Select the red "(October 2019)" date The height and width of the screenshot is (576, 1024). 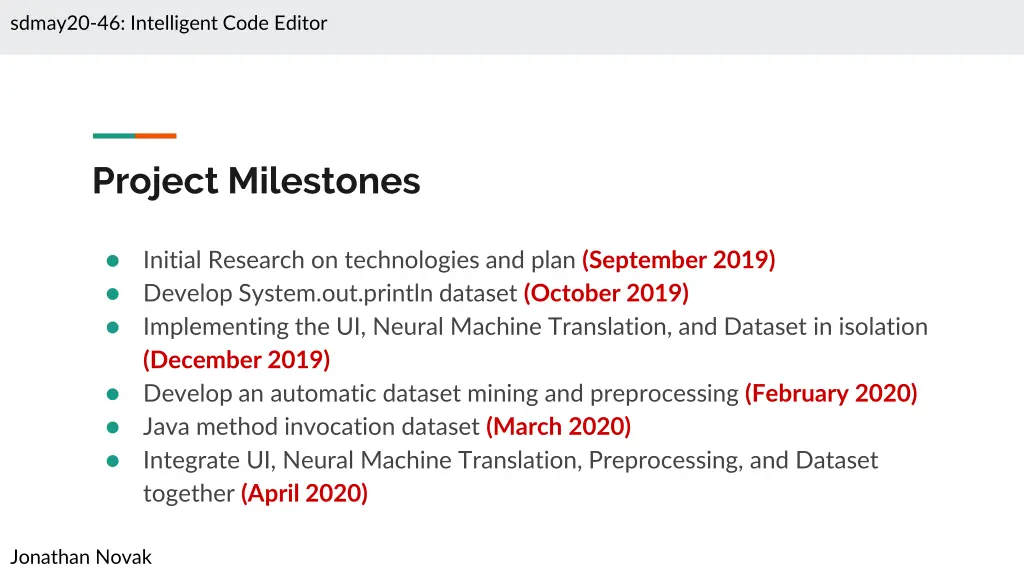tap(606, 293)
